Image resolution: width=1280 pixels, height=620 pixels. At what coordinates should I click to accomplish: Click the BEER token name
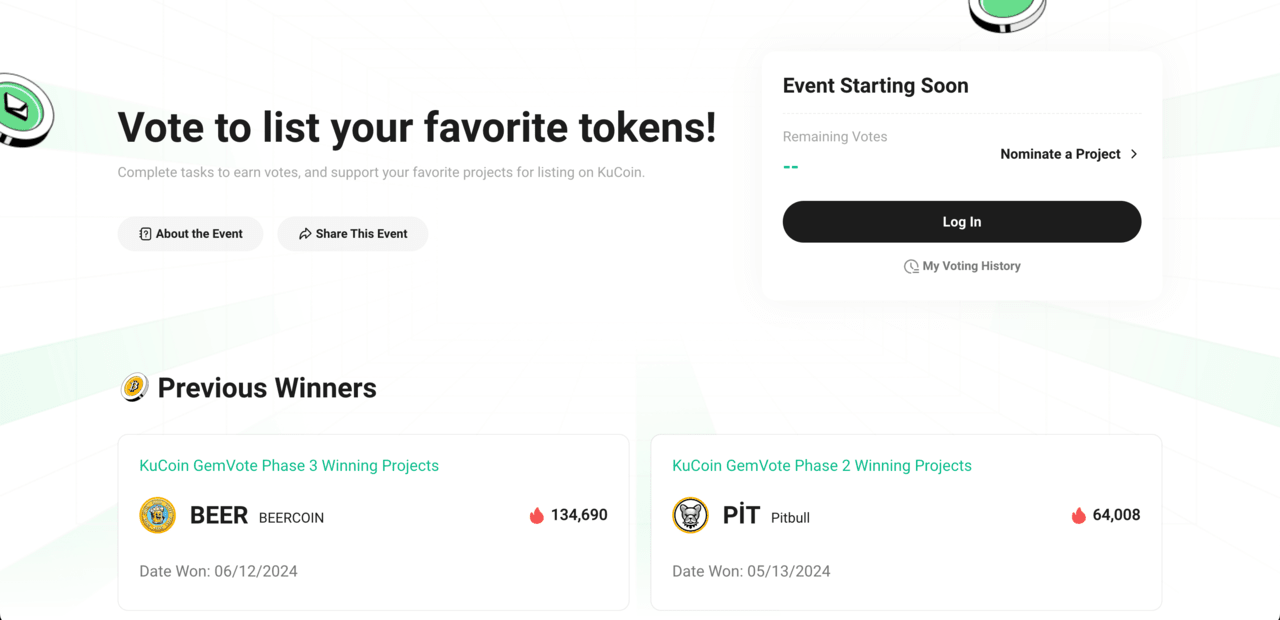click(219, 515)
